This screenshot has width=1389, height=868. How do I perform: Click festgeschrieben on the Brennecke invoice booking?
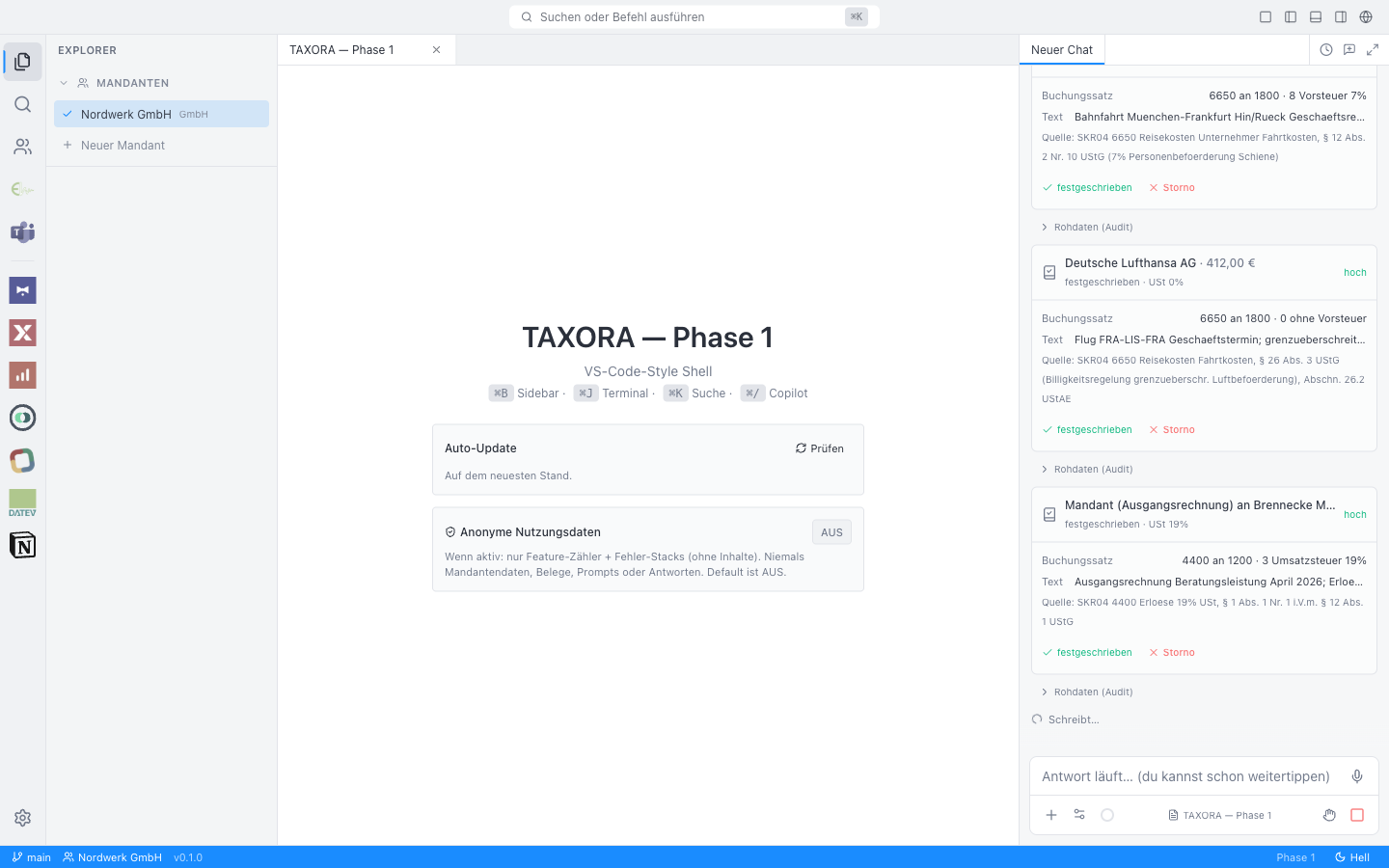click(x=1087, y=653)
